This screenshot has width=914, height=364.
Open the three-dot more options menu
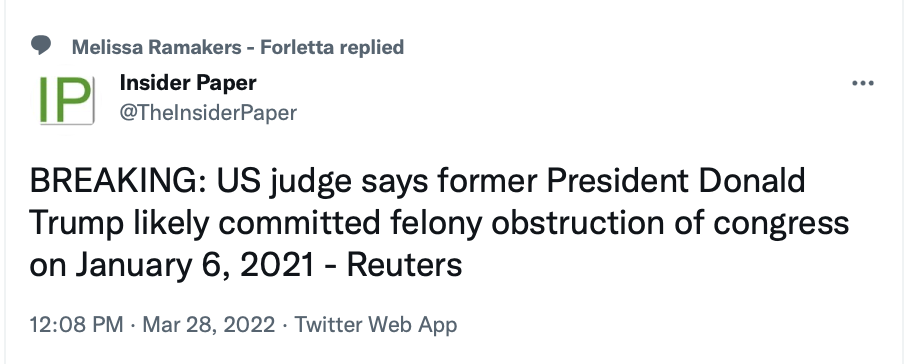coord(863,83)
